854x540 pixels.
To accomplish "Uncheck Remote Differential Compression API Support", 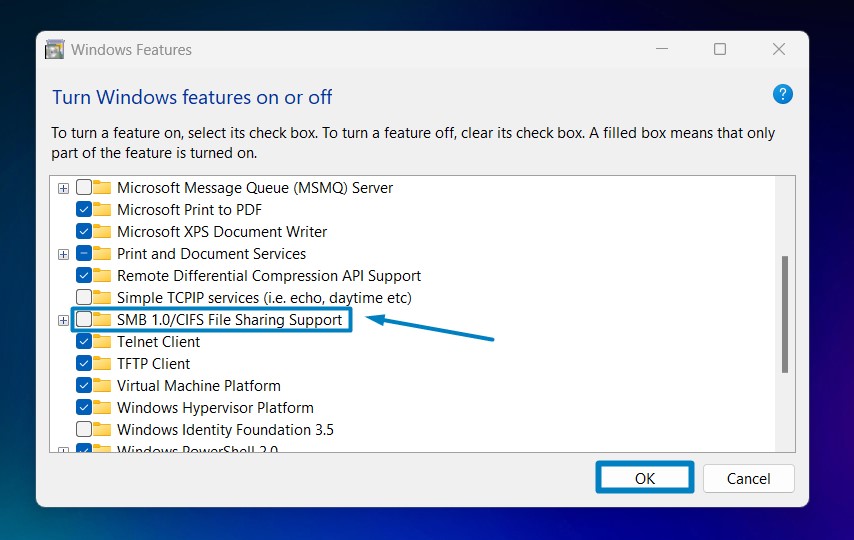I will pos(84,275).
